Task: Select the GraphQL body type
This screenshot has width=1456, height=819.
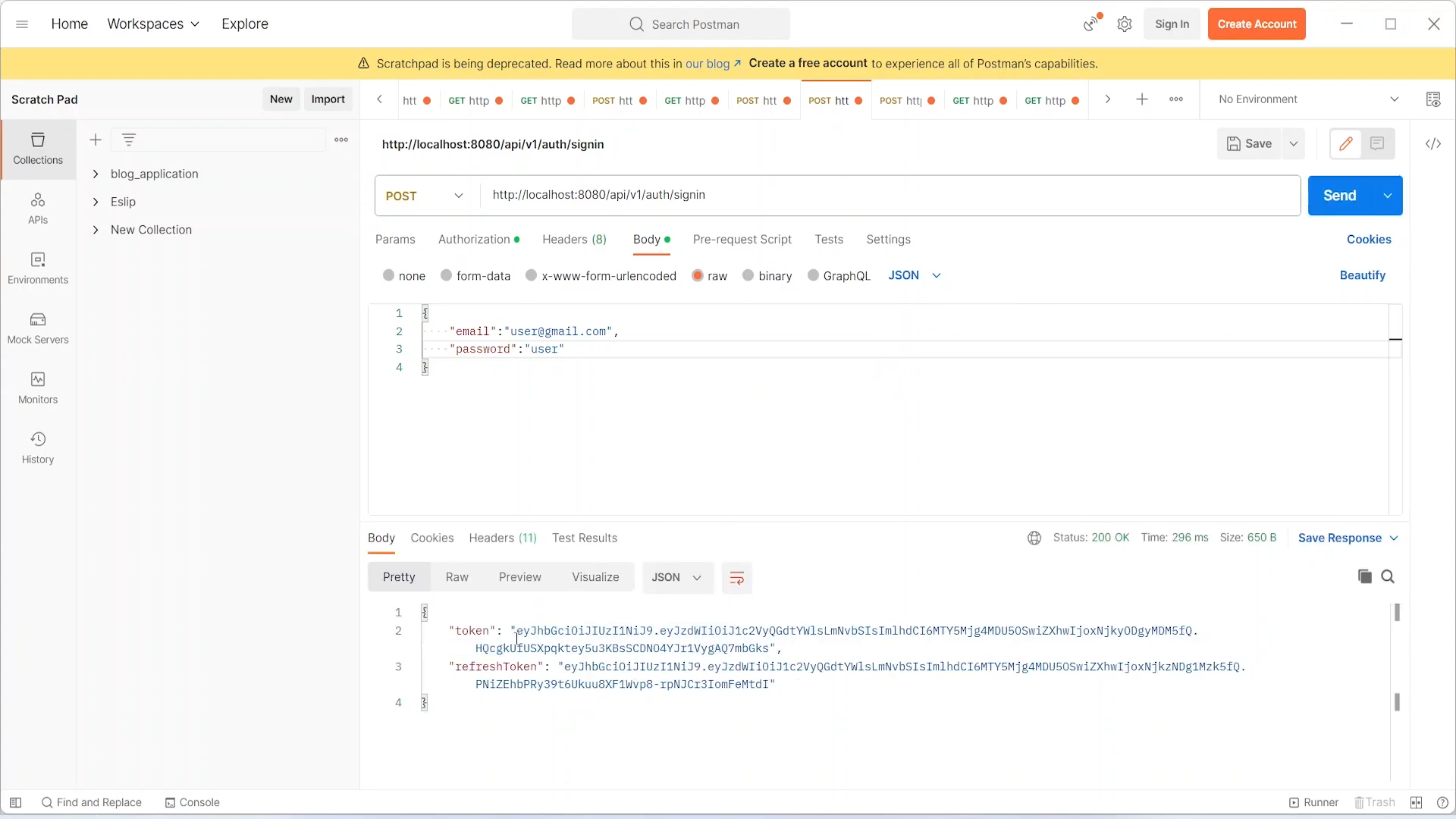Action: [814, 275]
